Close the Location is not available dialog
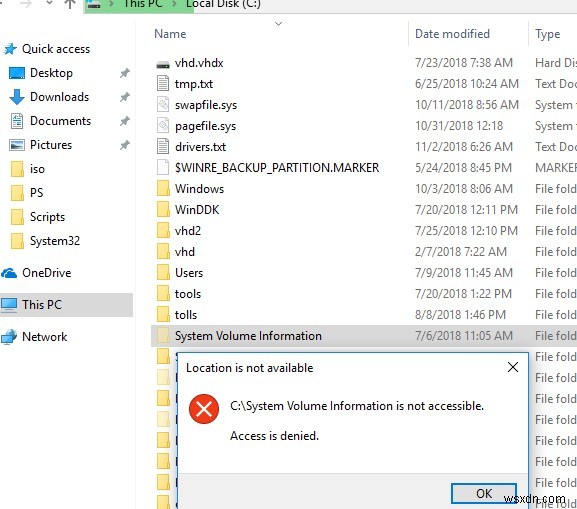577x509 pixels. 513,367
